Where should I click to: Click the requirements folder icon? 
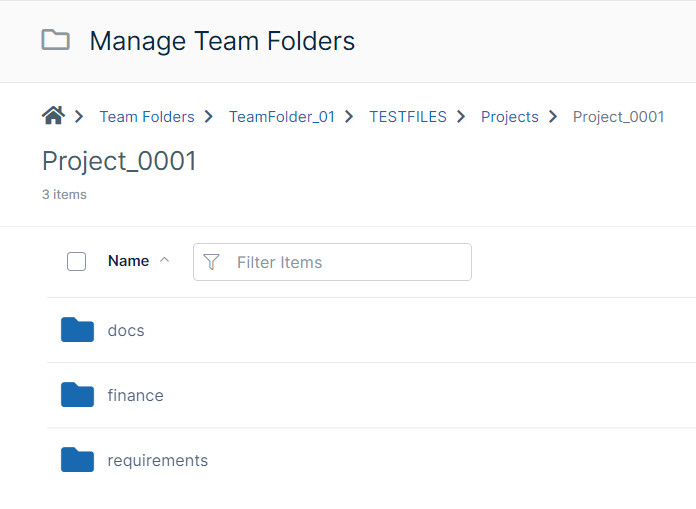coord(77,459)
